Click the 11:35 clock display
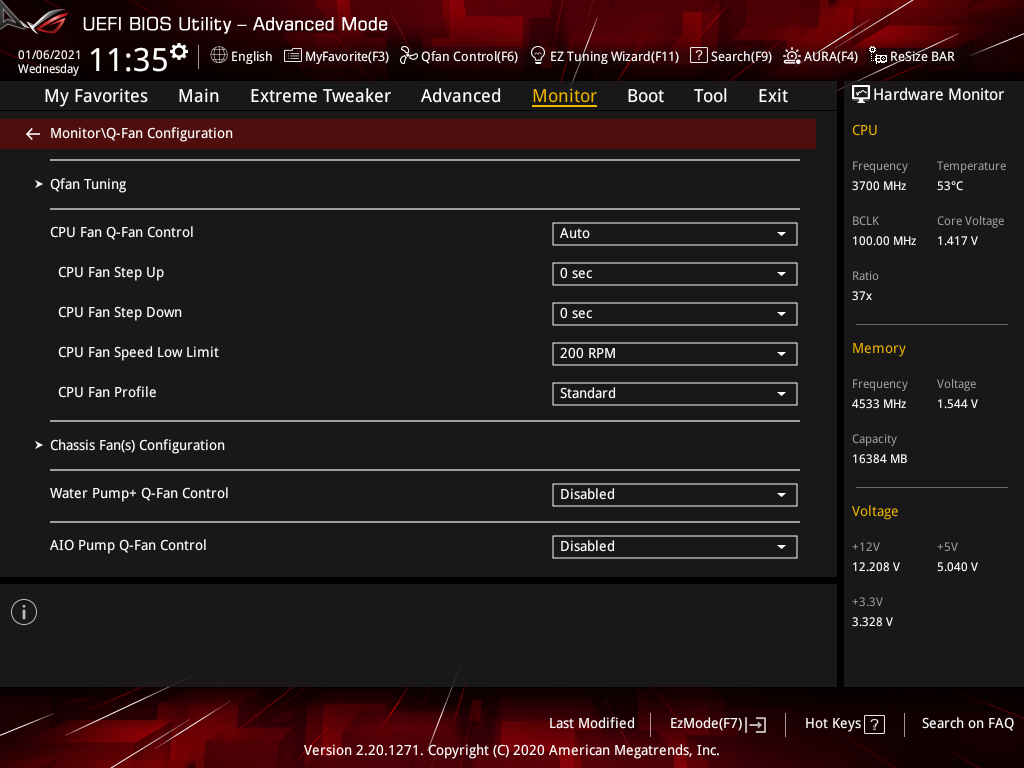The height and width of the screenshot is (768, 1024). point(128,60)
